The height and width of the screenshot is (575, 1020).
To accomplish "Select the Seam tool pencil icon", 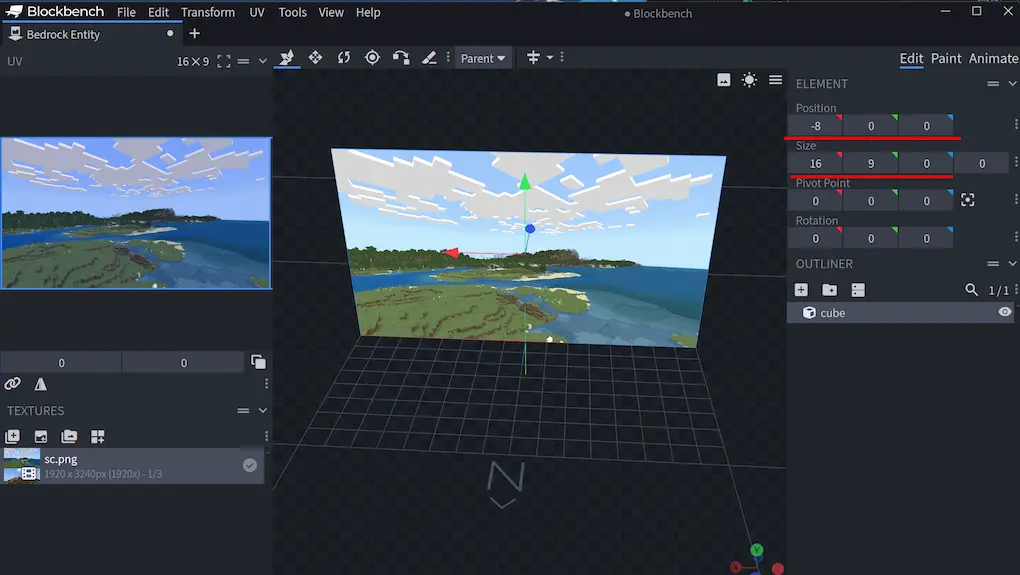I will click(x=429, y=58).
